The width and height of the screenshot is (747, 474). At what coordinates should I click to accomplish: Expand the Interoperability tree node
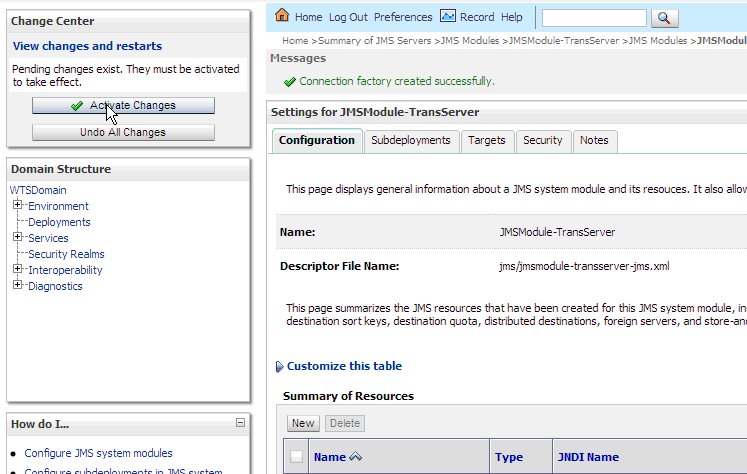[x=18, y=269]
